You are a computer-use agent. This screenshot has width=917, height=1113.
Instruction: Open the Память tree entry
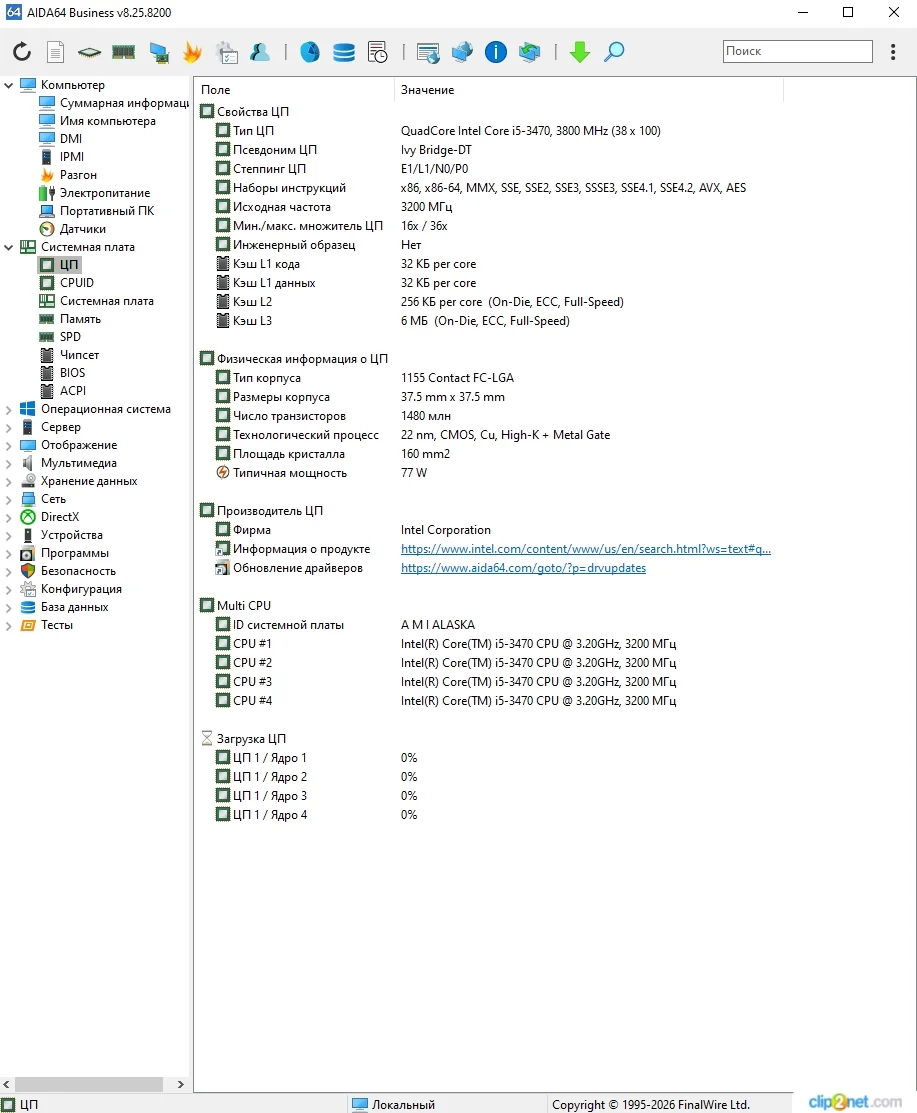click(71, 319)
